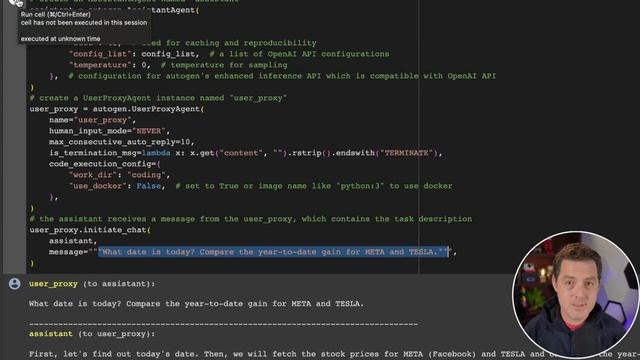Viewport: 640px width, 360px height.
Task: Click the comment "for caching and reproducibility"
Action: (x=241, y=43)
